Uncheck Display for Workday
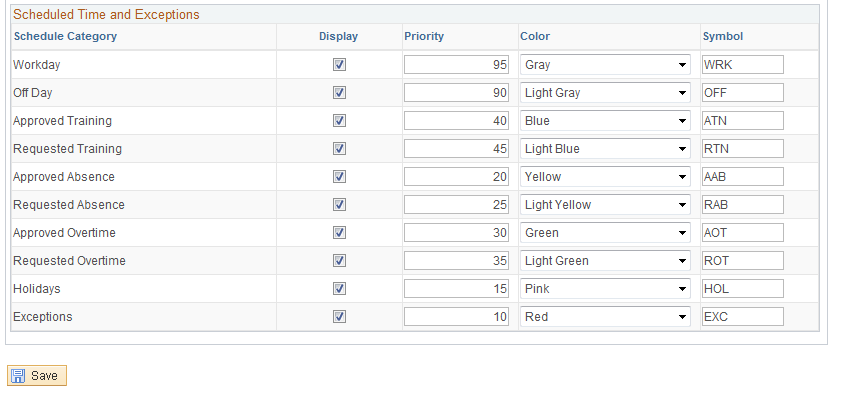 [339, 65]
